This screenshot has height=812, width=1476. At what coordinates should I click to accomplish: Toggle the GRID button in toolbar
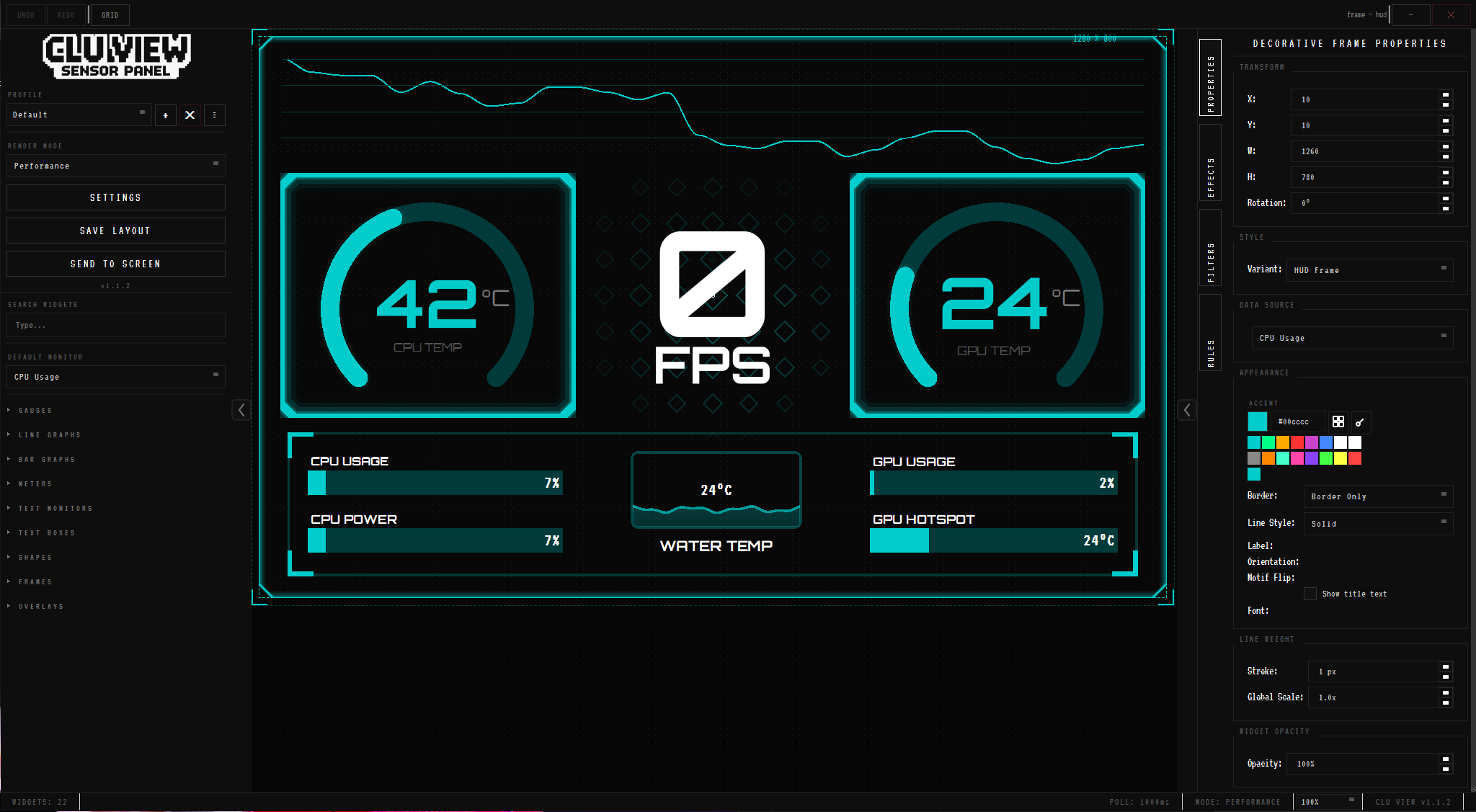[110, 15]
